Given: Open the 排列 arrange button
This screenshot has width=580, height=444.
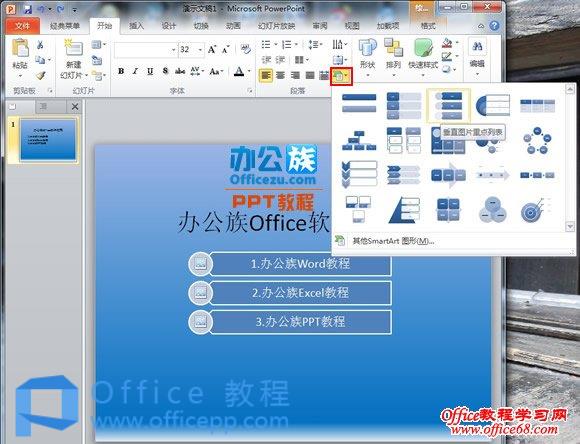Looking at the screenshot, I should point(393,58).
